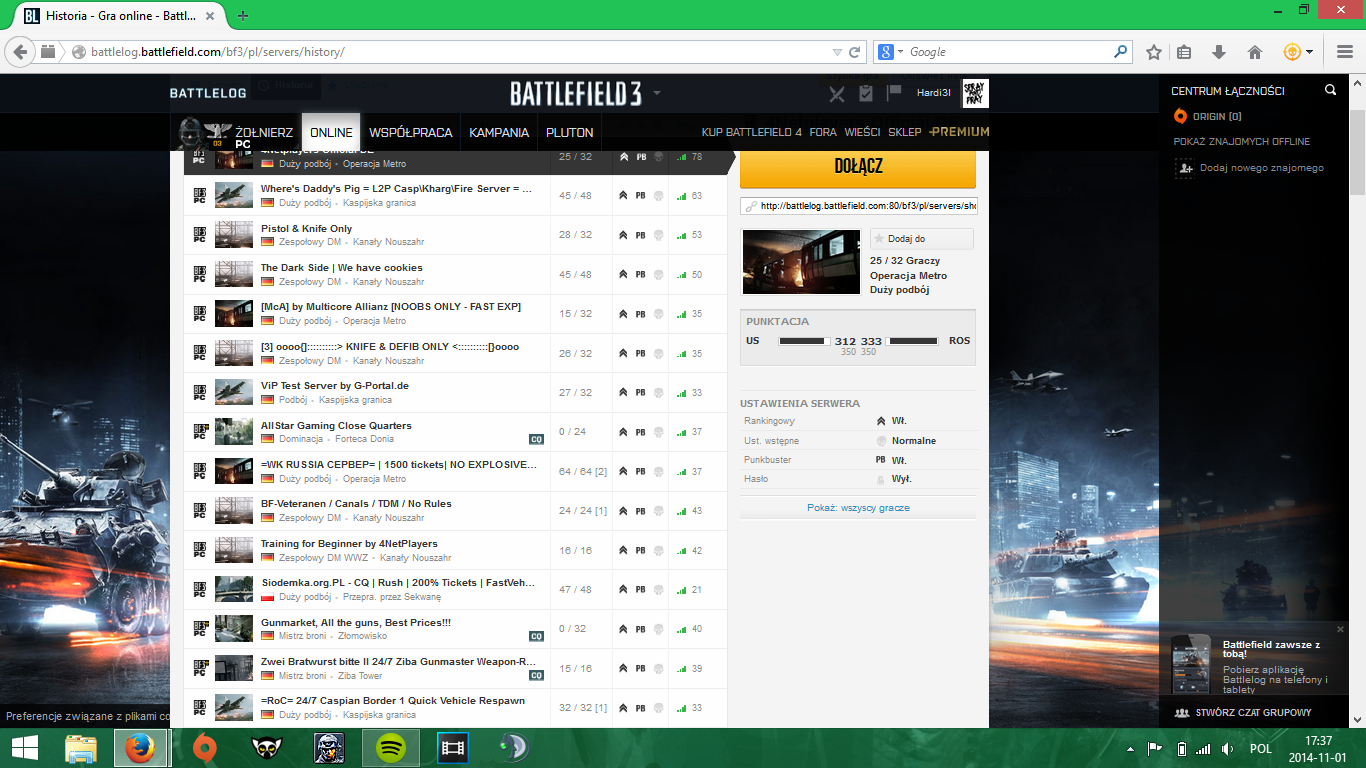Go to the KAMPANIA tab

pyautogui.click(x=499, y=132)
